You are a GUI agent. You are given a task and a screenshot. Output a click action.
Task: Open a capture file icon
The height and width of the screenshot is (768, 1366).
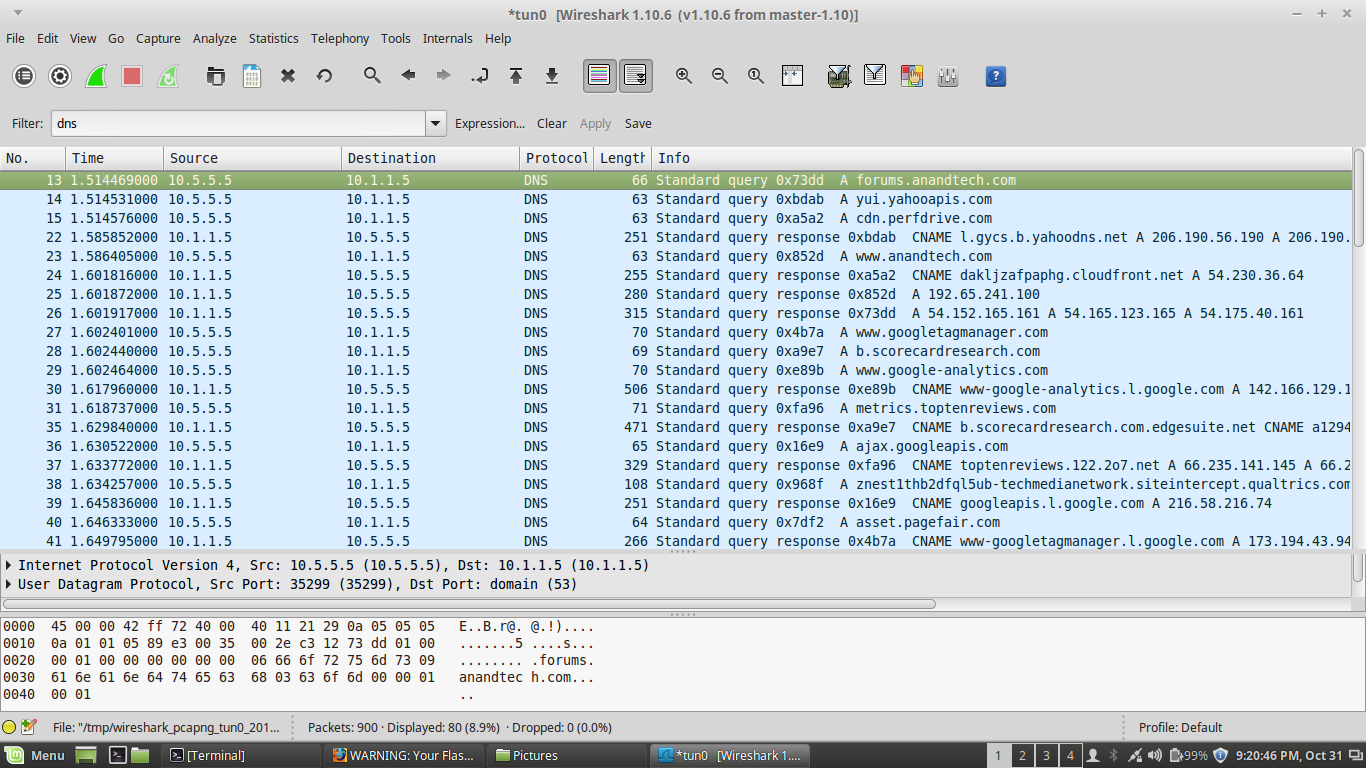point(216,76)
